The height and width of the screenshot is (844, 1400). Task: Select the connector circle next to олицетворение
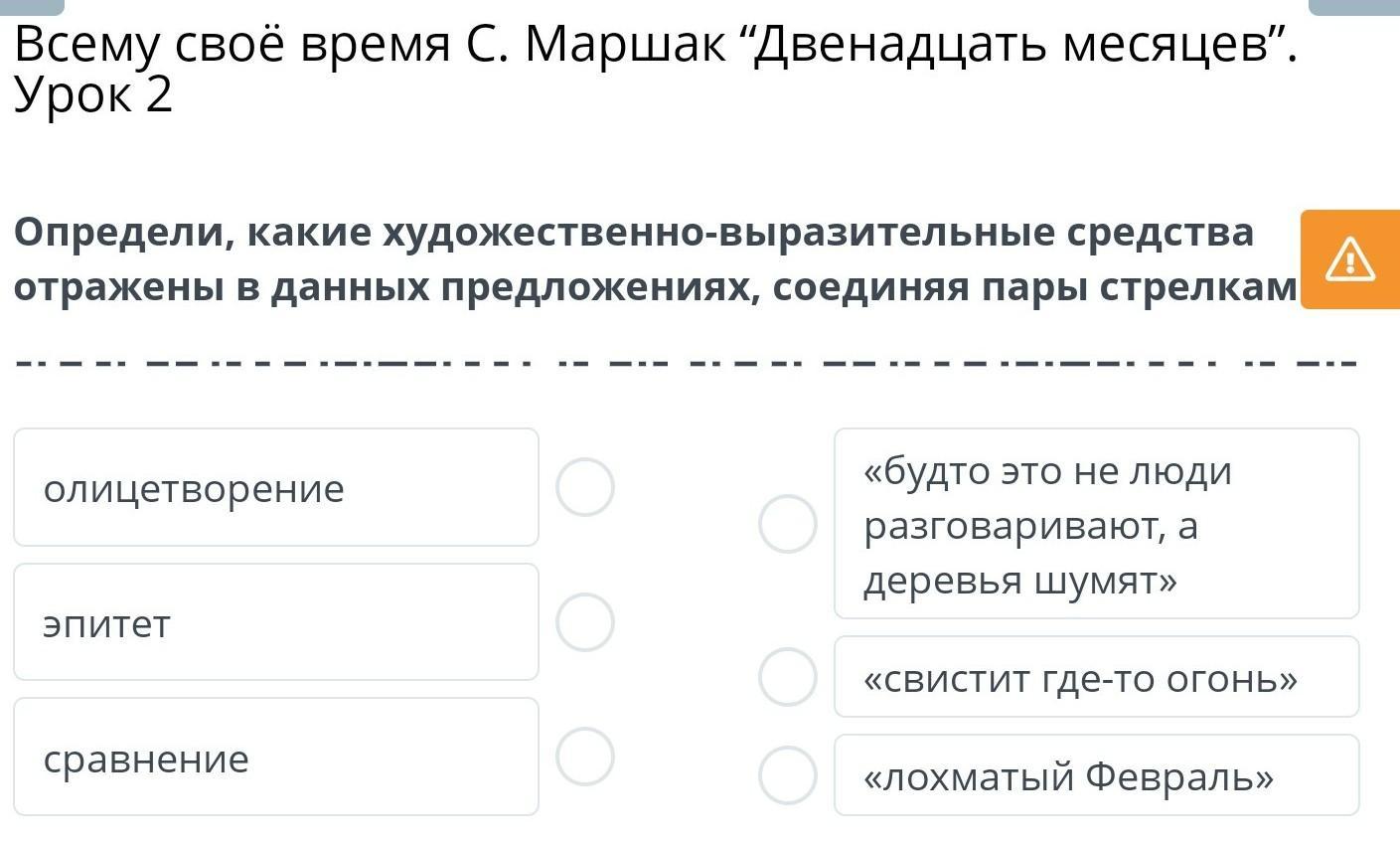[584, 487]
